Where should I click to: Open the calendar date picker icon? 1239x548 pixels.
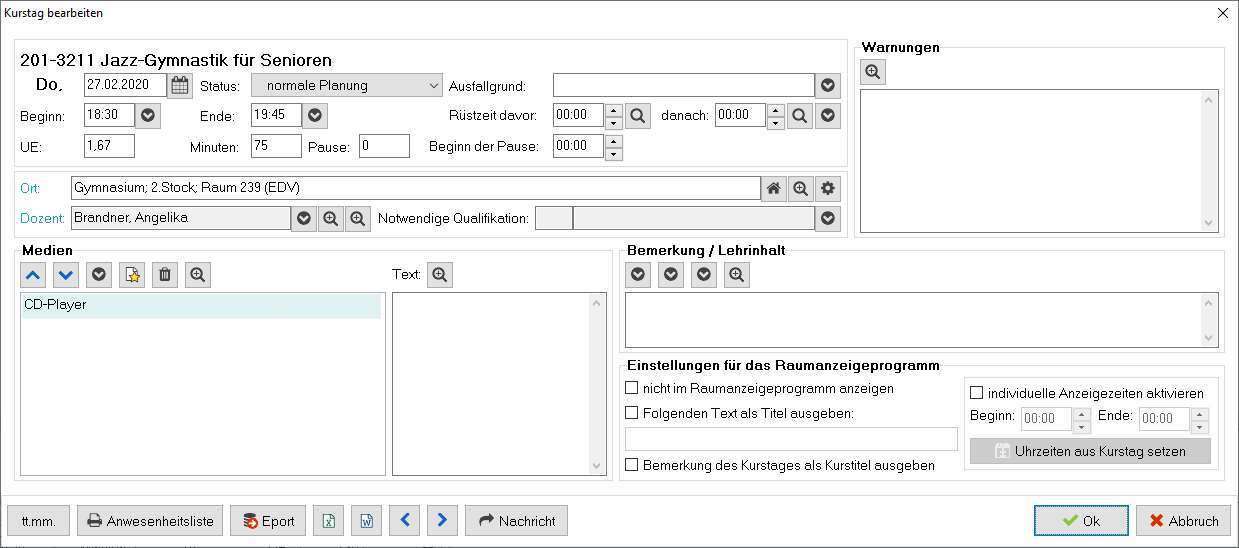tap(180, 85)
